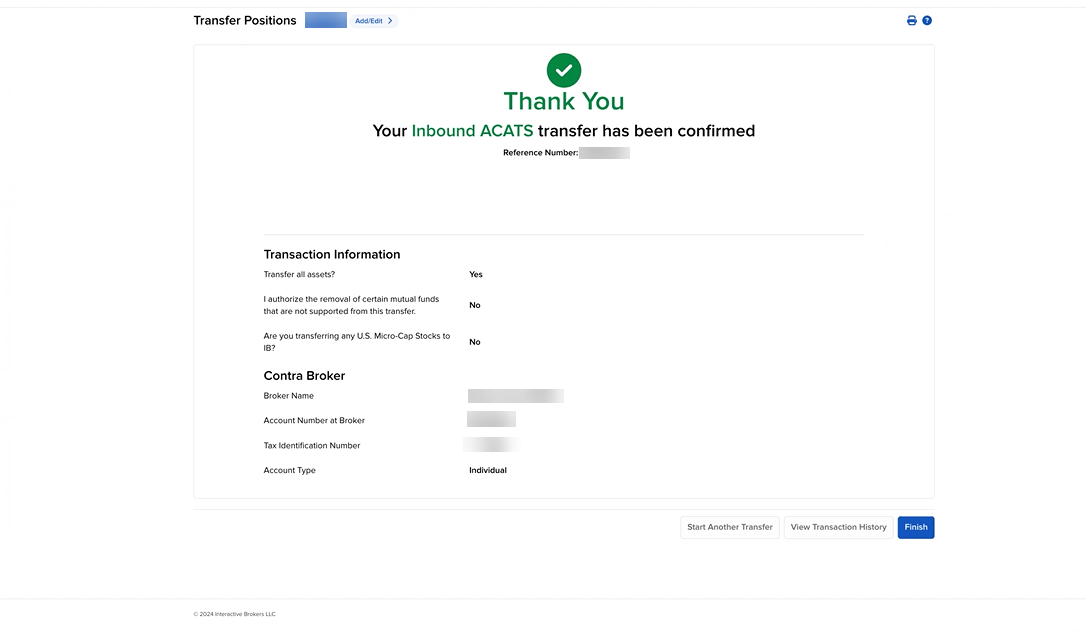
Task: Click the redacted Reference Number value
Action: (605, 152)
